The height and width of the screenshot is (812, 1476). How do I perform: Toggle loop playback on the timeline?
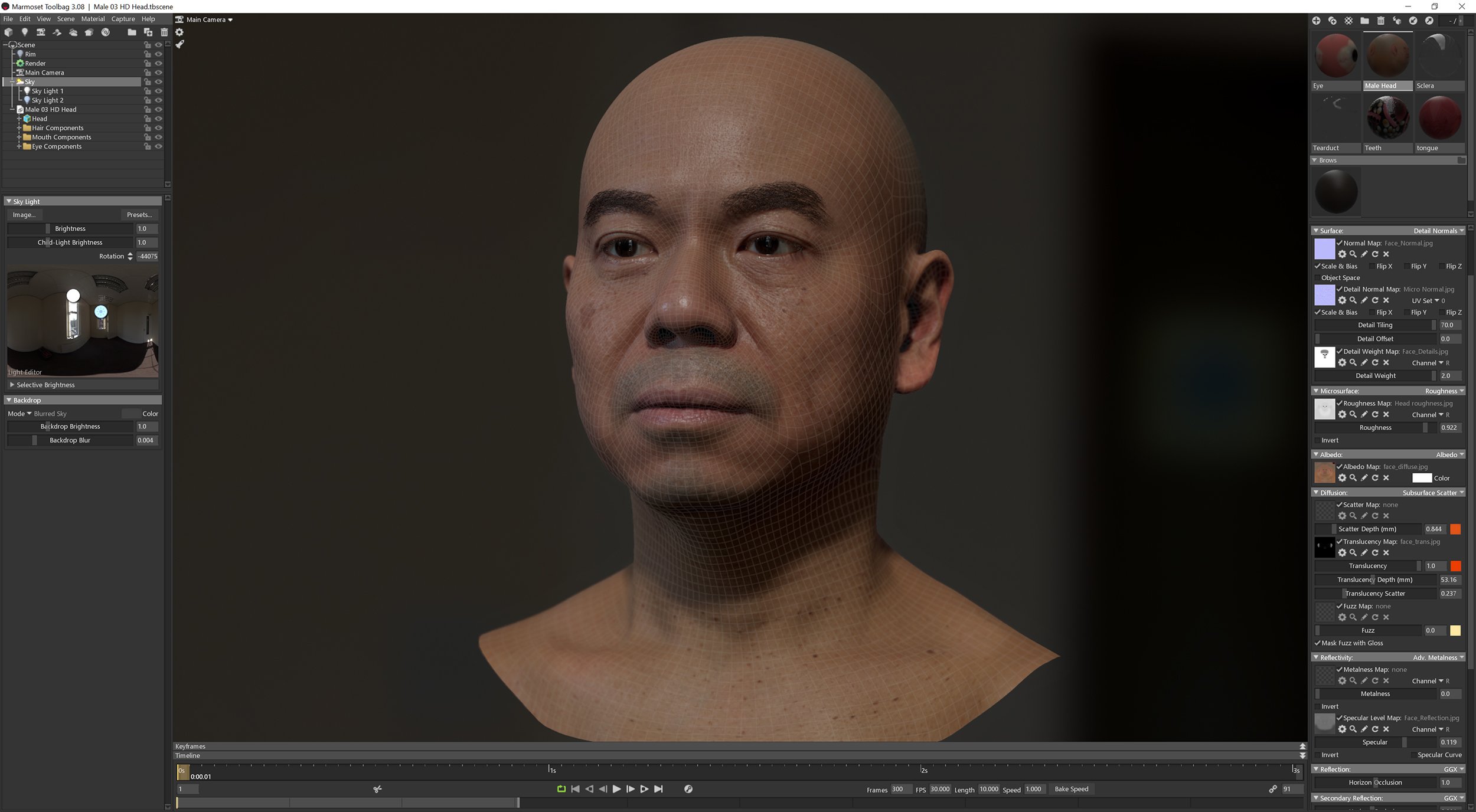[x=561, y=789]
